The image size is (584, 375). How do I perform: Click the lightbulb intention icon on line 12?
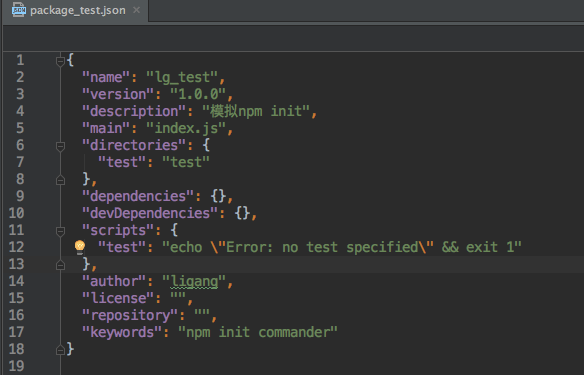tap(80, 247)
